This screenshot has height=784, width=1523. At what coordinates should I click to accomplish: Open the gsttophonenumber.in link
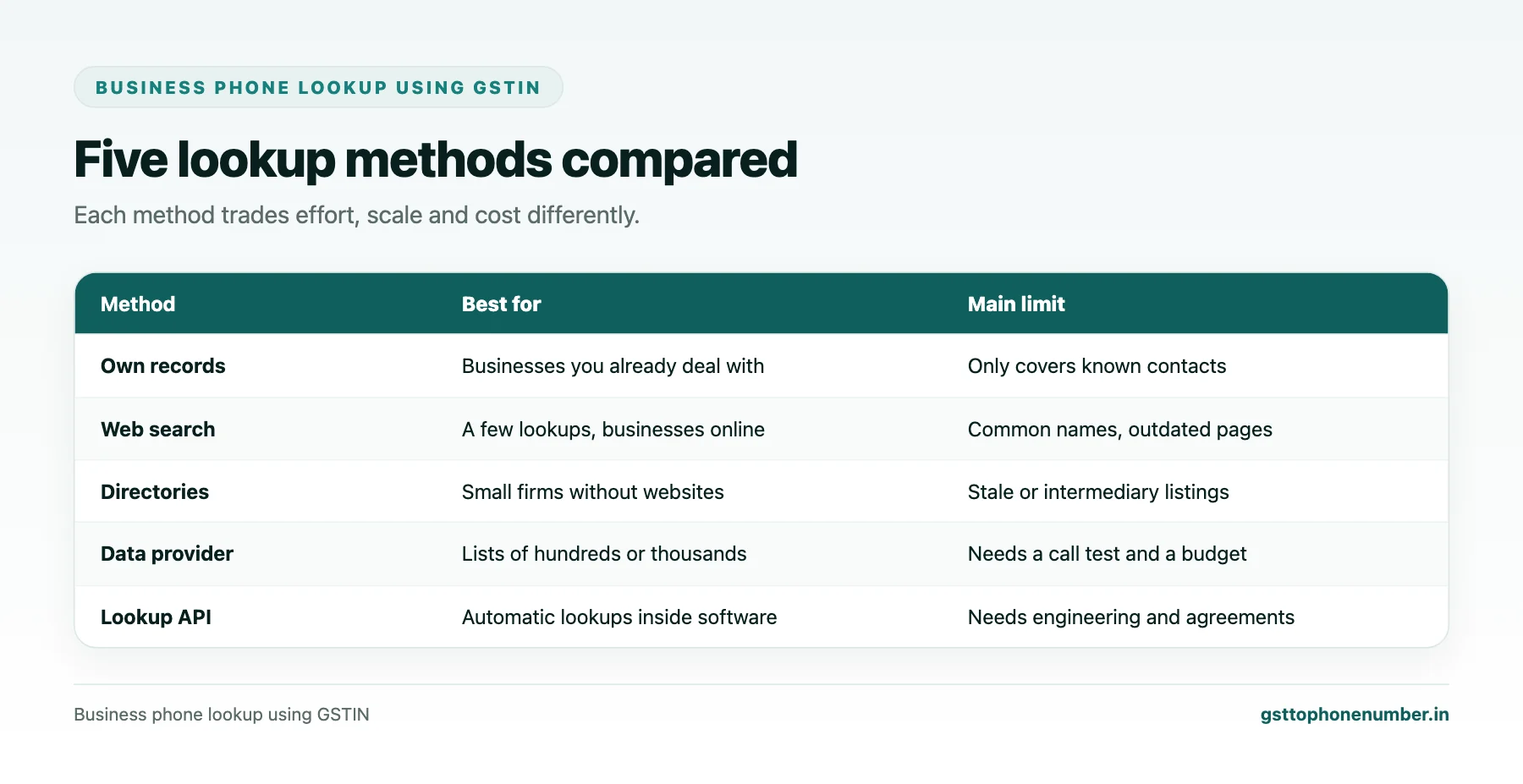coord(1354,715)
